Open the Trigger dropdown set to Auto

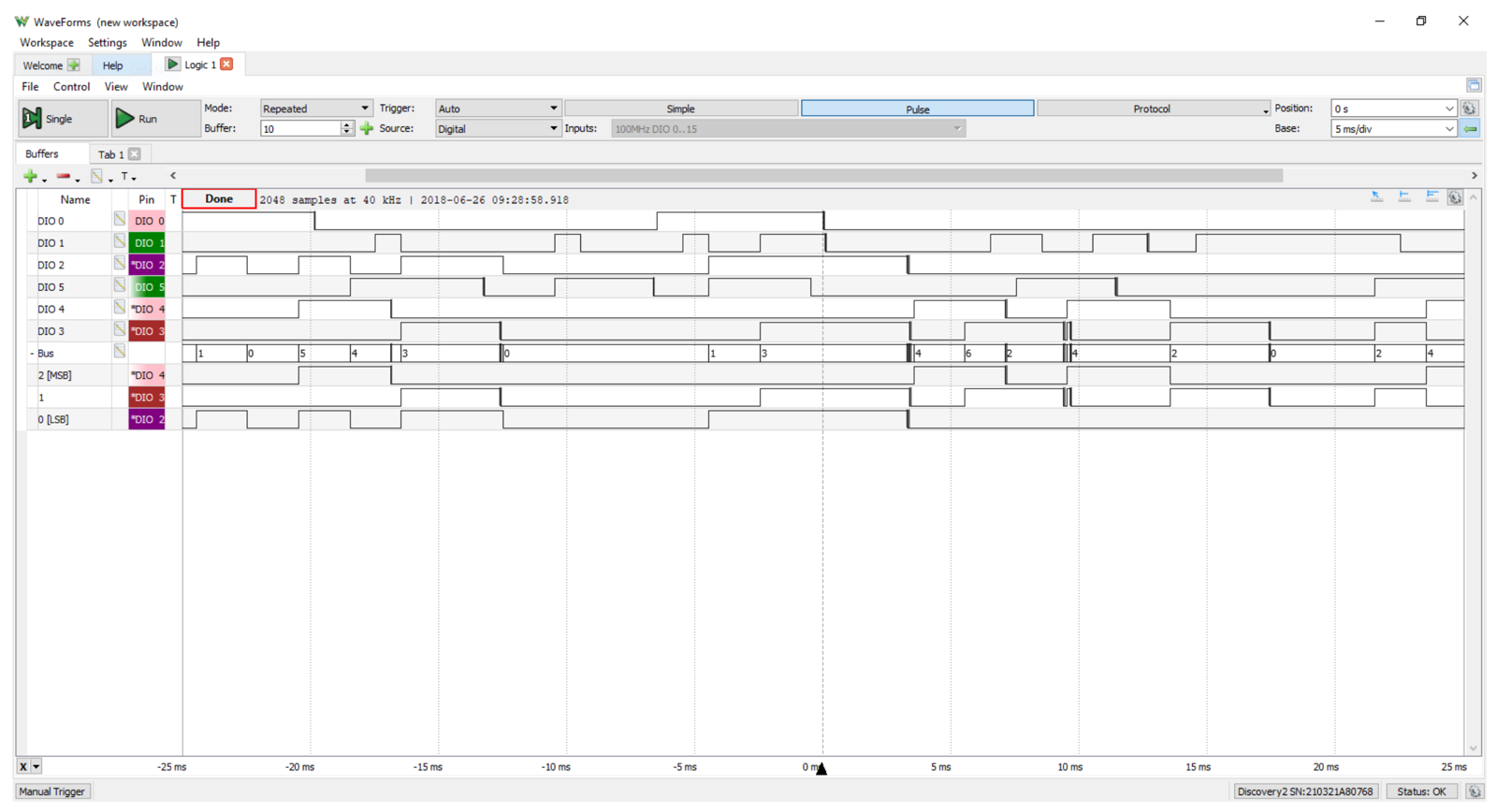pyautogui.click(x=497, y=109)
